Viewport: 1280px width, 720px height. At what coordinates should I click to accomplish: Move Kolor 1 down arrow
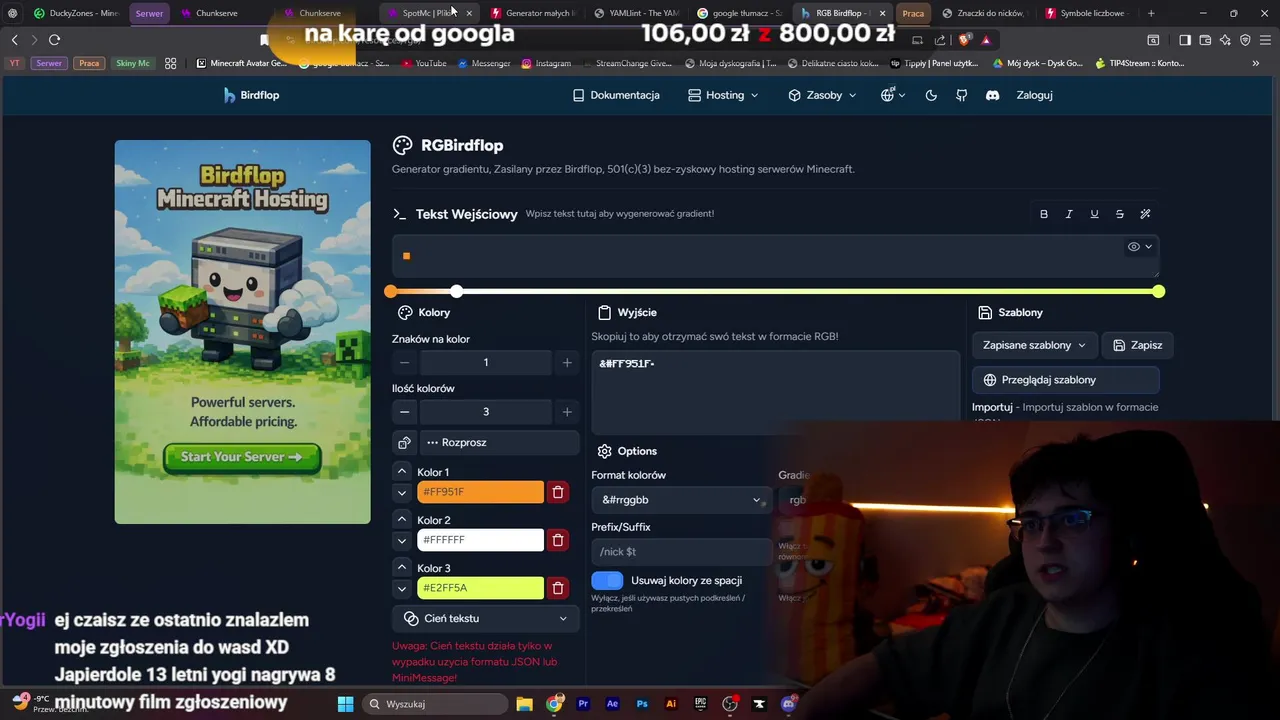click(402, 492)
